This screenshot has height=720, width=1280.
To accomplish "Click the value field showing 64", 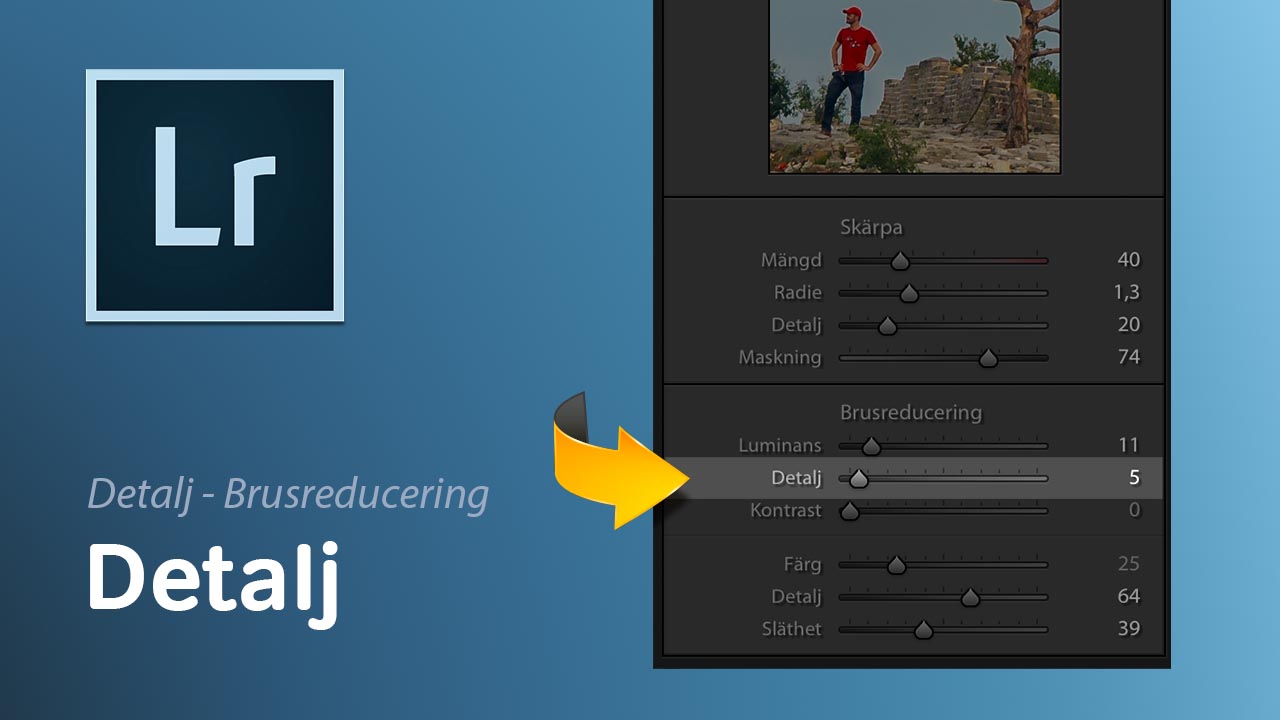I will tap(1128, 596).
